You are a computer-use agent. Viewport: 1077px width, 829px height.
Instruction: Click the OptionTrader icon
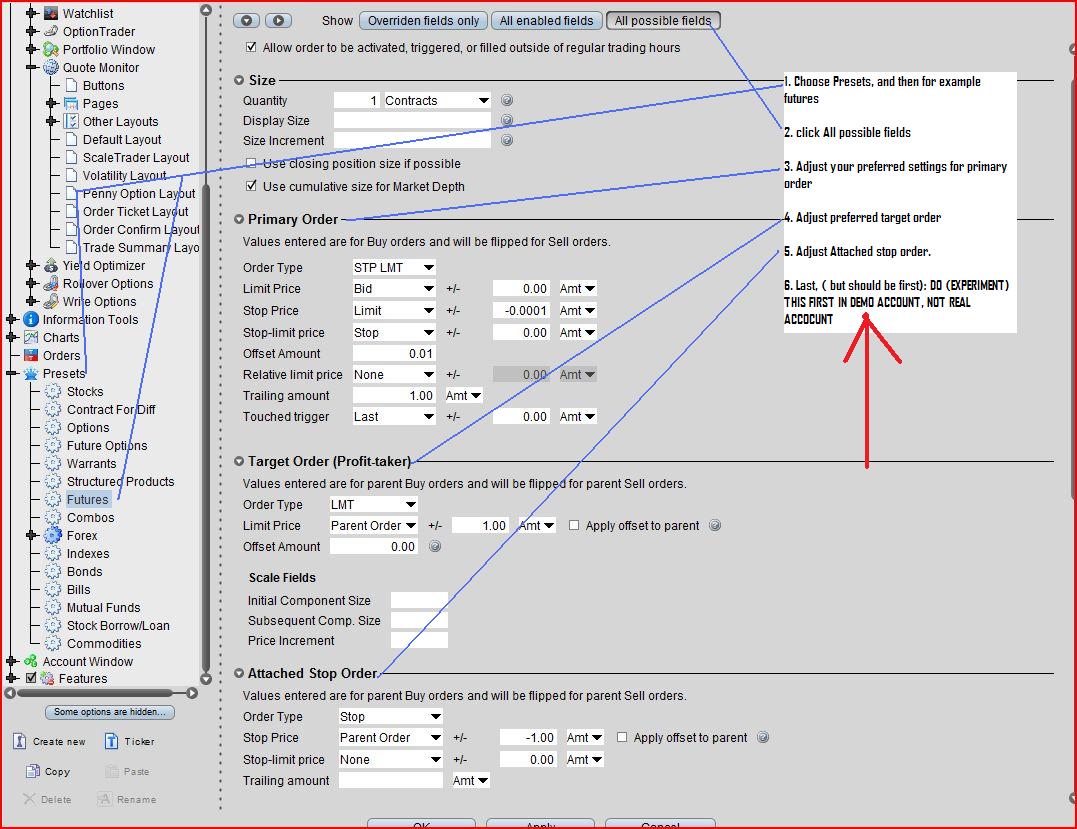pyautogui.click(x=51, y=31)
